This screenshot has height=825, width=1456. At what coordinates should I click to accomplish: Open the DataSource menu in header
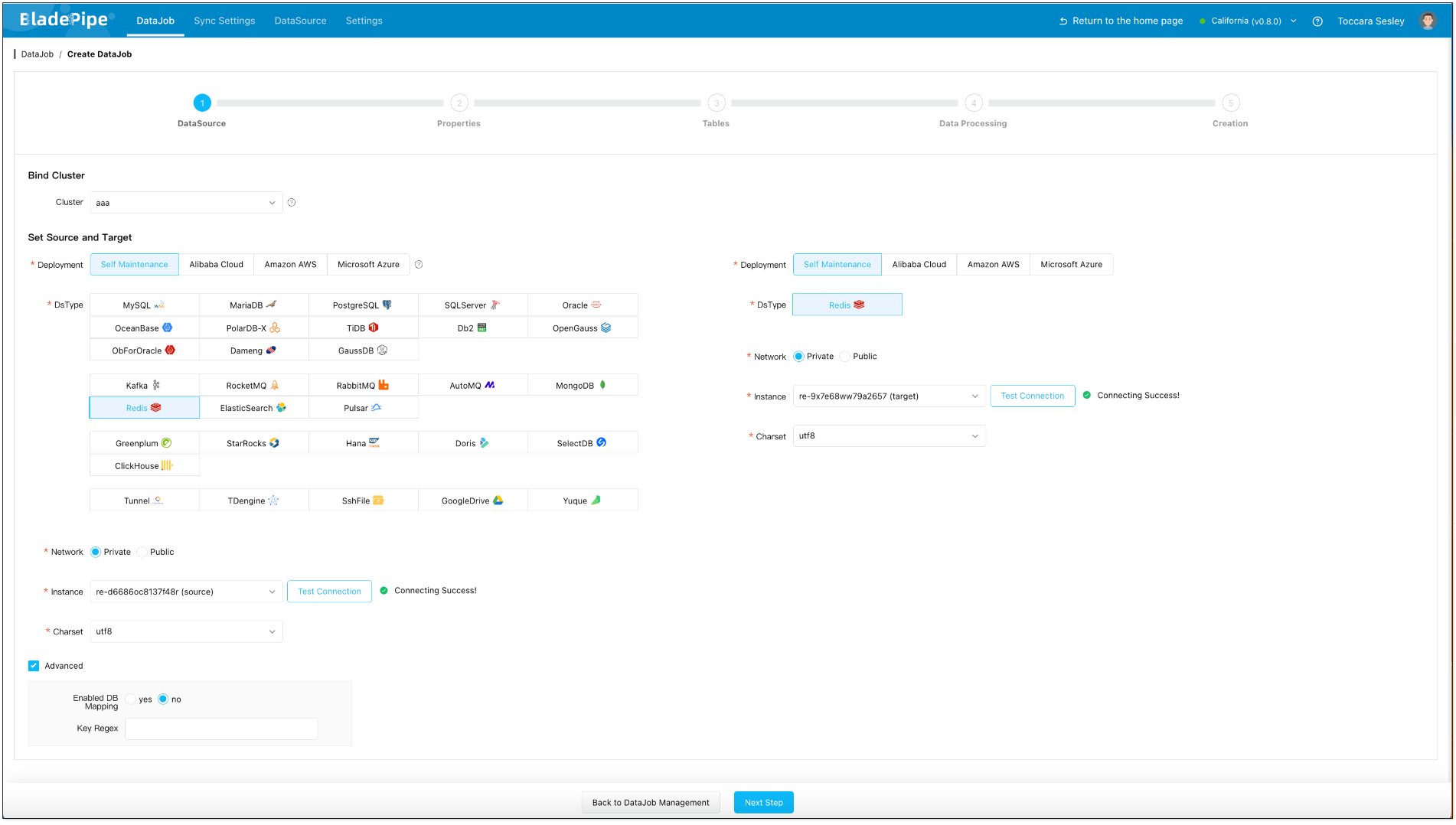click(300, 21)
